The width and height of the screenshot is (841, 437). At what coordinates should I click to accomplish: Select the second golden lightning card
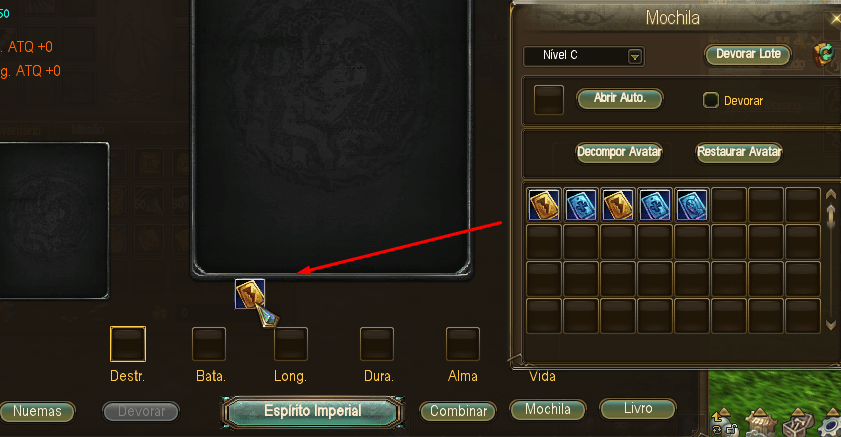click(618, 204)
